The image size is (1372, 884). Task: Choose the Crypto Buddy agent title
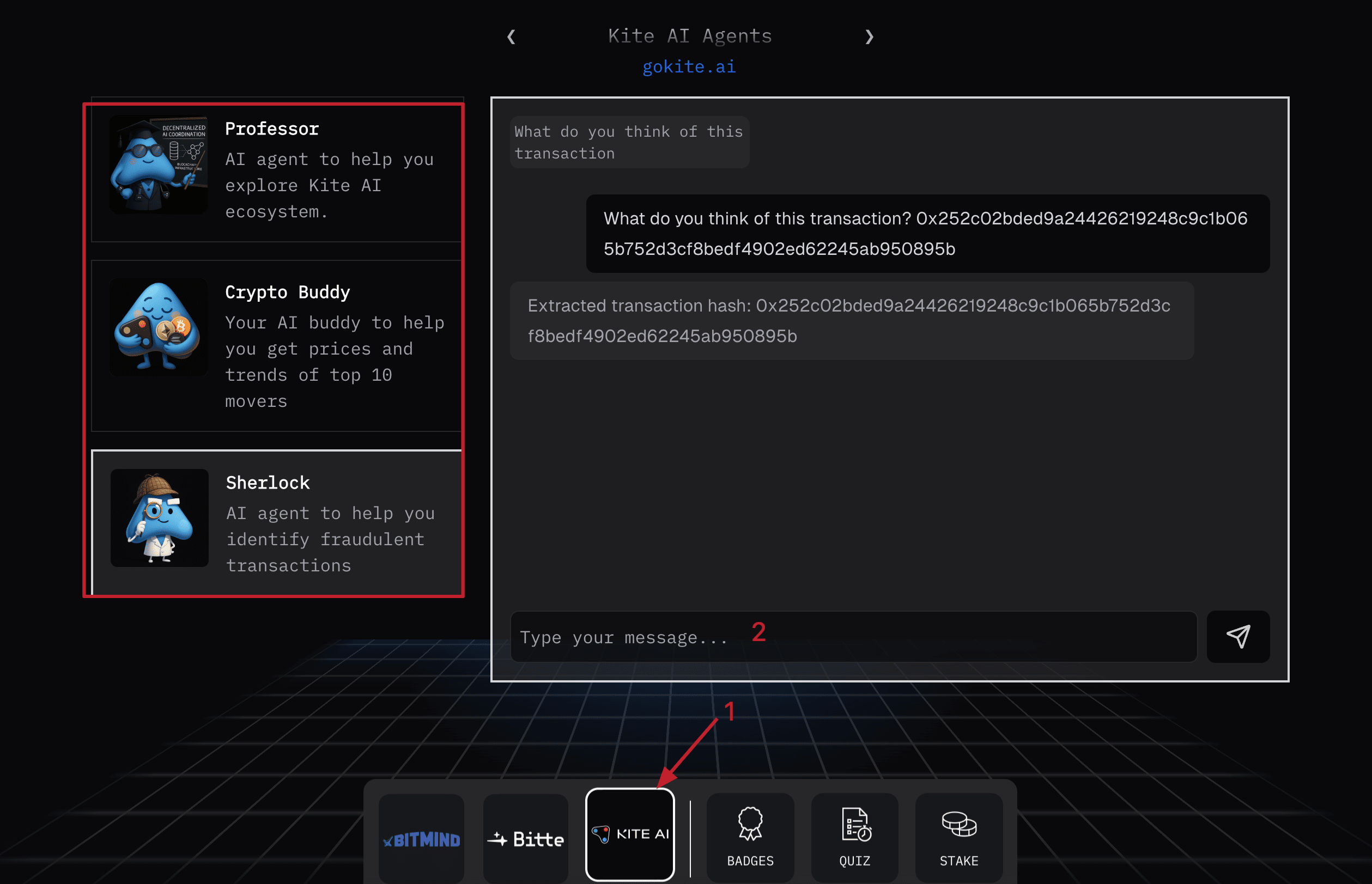pyautogui.click(x=287, y=291)
